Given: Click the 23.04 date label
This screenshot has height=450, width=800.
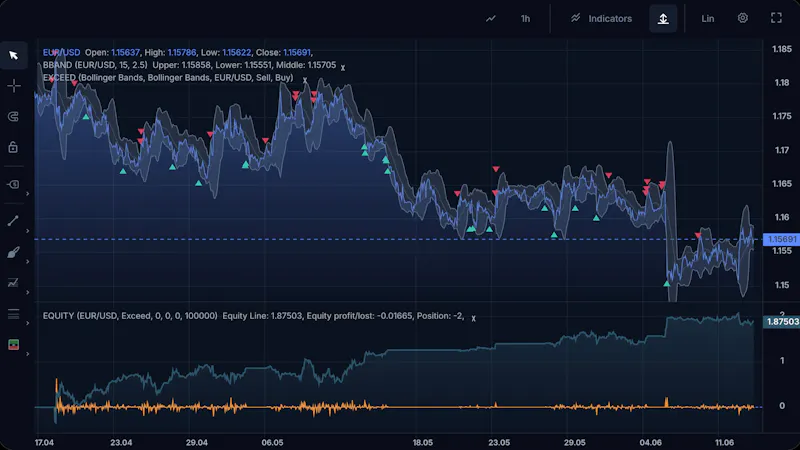Looking at the screenshot, I should click(x=121, y=442).
